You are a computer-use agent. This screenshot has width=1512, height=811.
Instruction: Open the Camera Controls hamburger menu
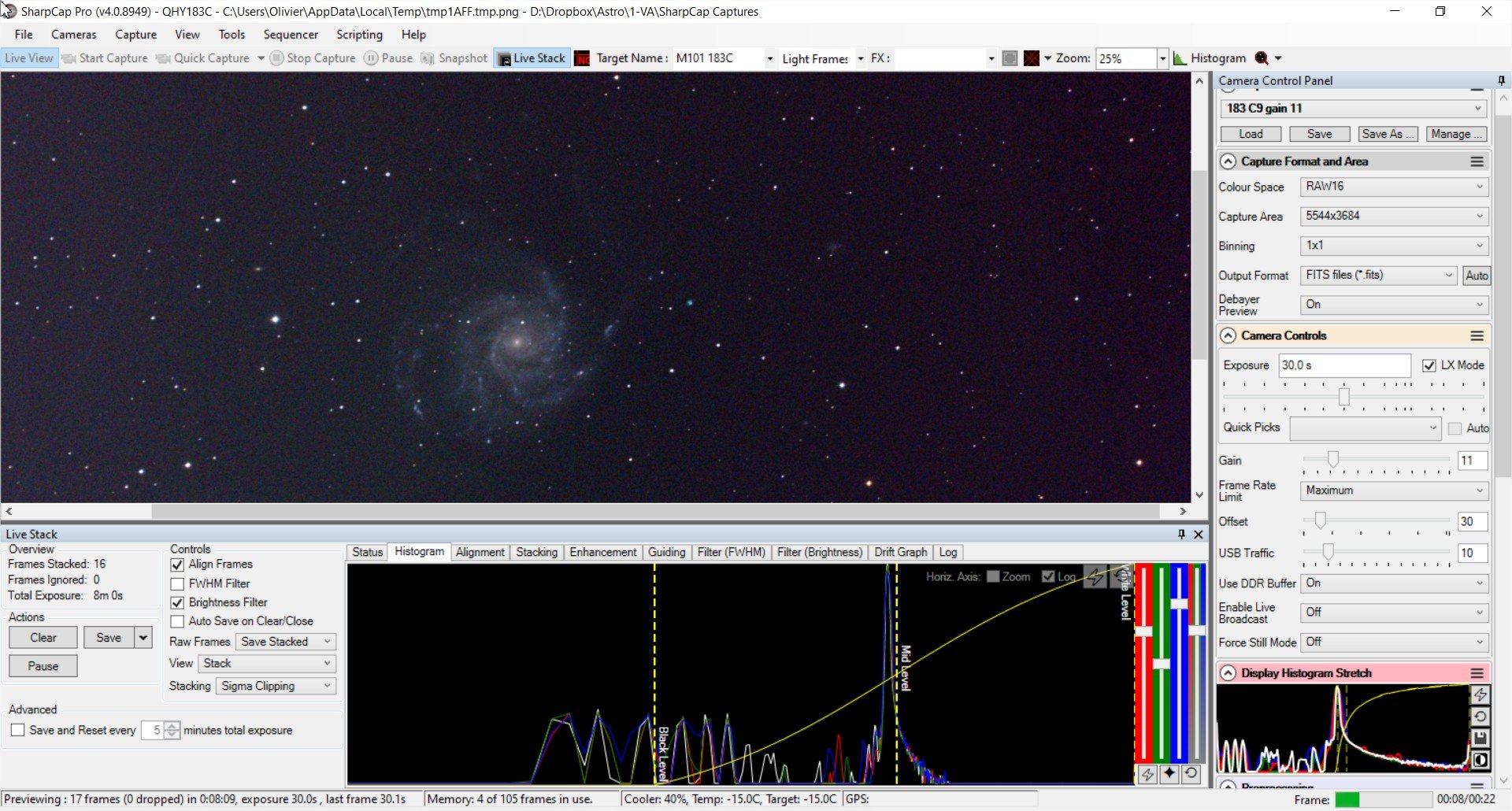(x=1477, y=336)
